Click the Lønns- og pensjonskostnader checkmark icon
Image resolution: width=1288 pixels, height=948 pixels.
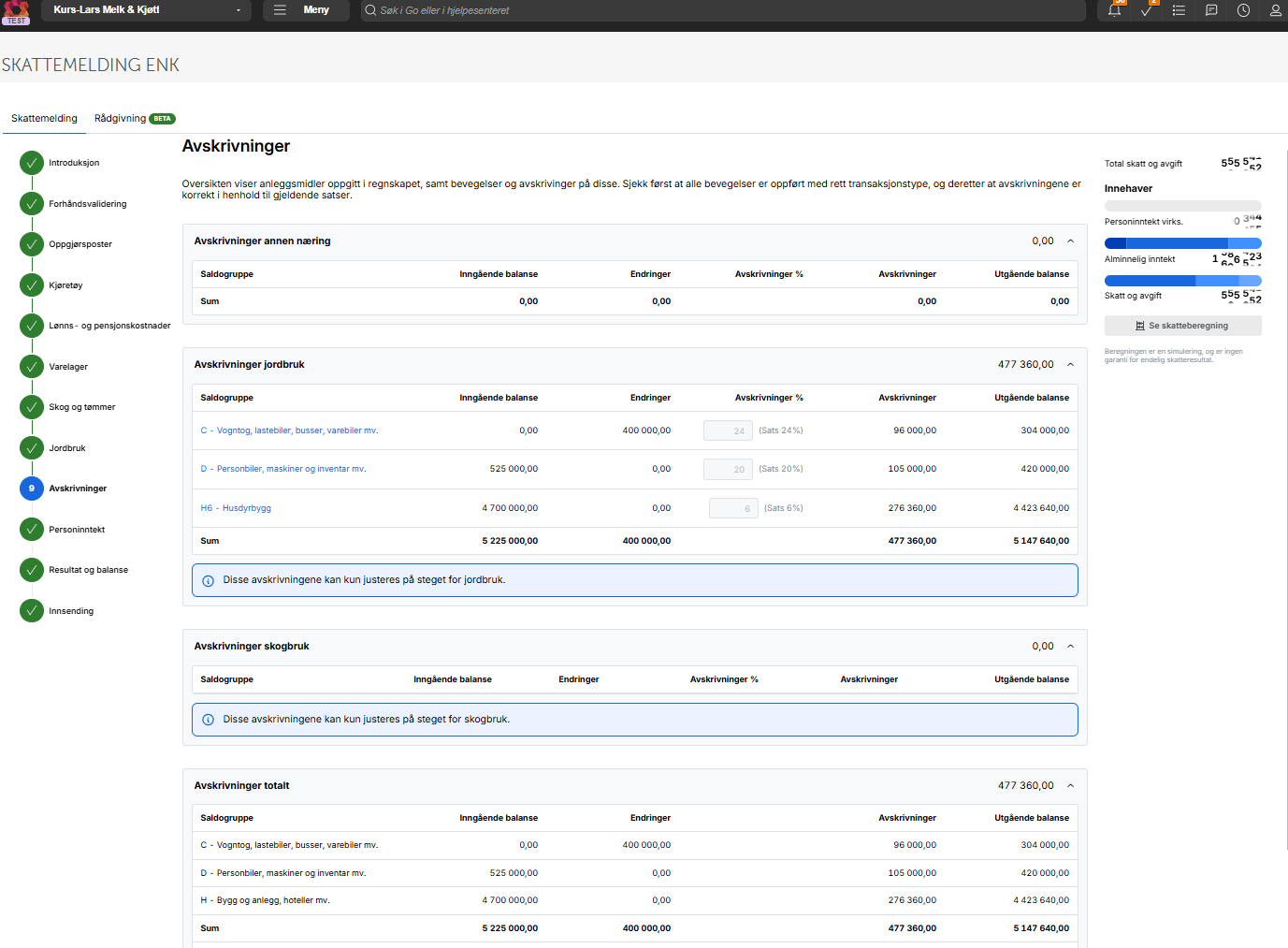pyautogui.click(x=32, y=326)
